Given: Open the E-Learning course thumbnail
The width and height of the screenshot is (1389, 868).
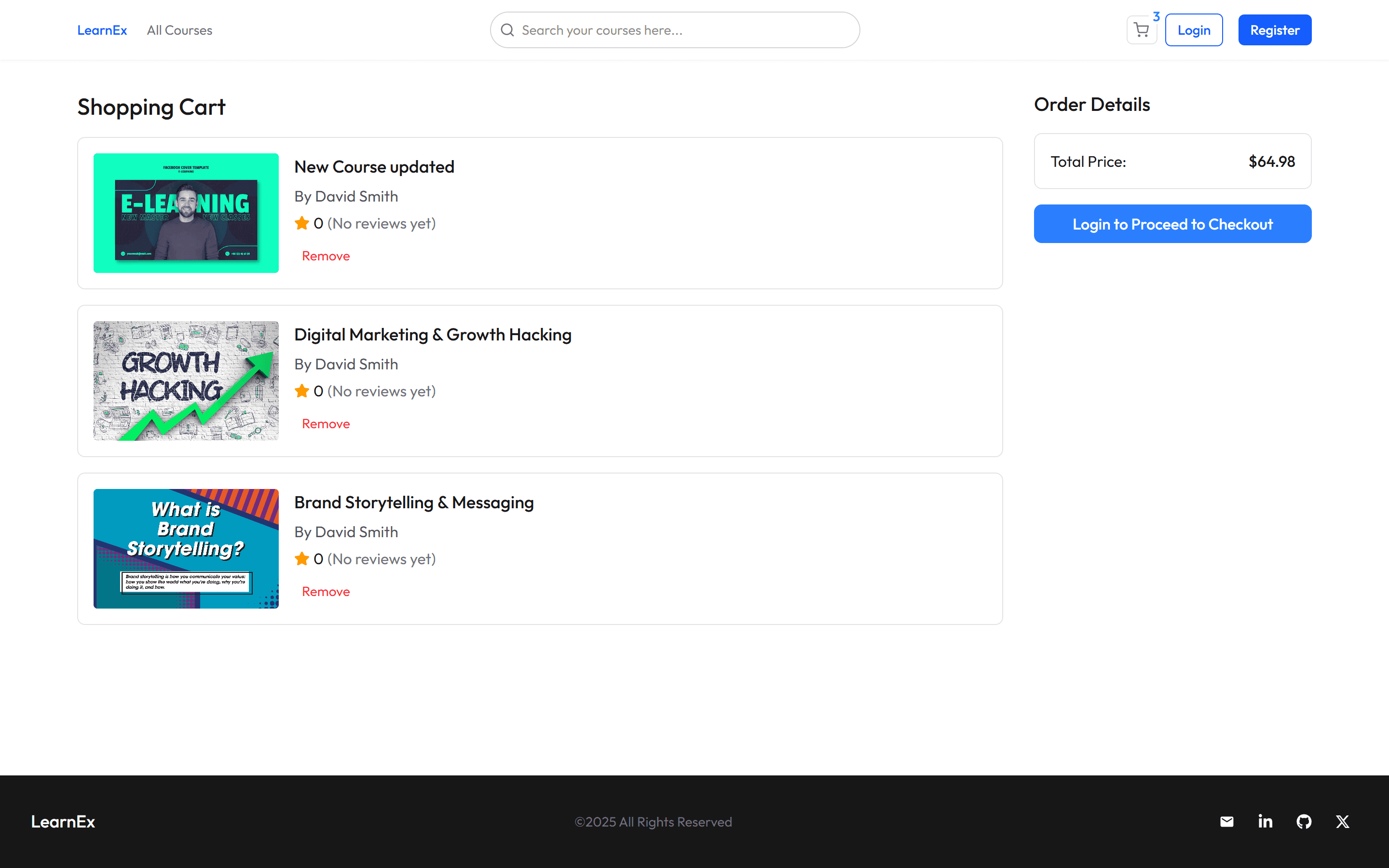Looking at the screenshot, I should point(186,213).
